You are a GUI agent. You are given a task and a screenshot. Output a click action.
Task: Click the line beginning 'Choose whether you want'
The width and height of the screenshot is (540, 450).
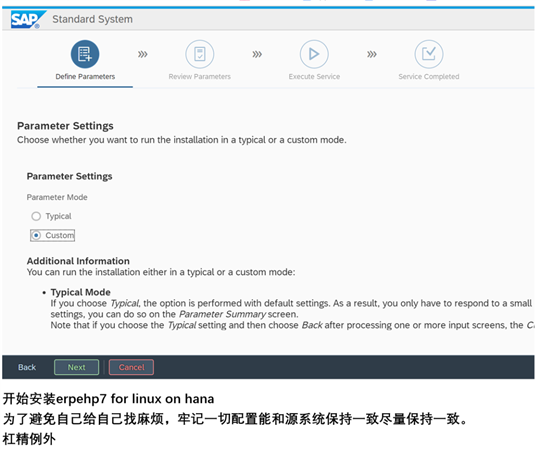(182, 140)
